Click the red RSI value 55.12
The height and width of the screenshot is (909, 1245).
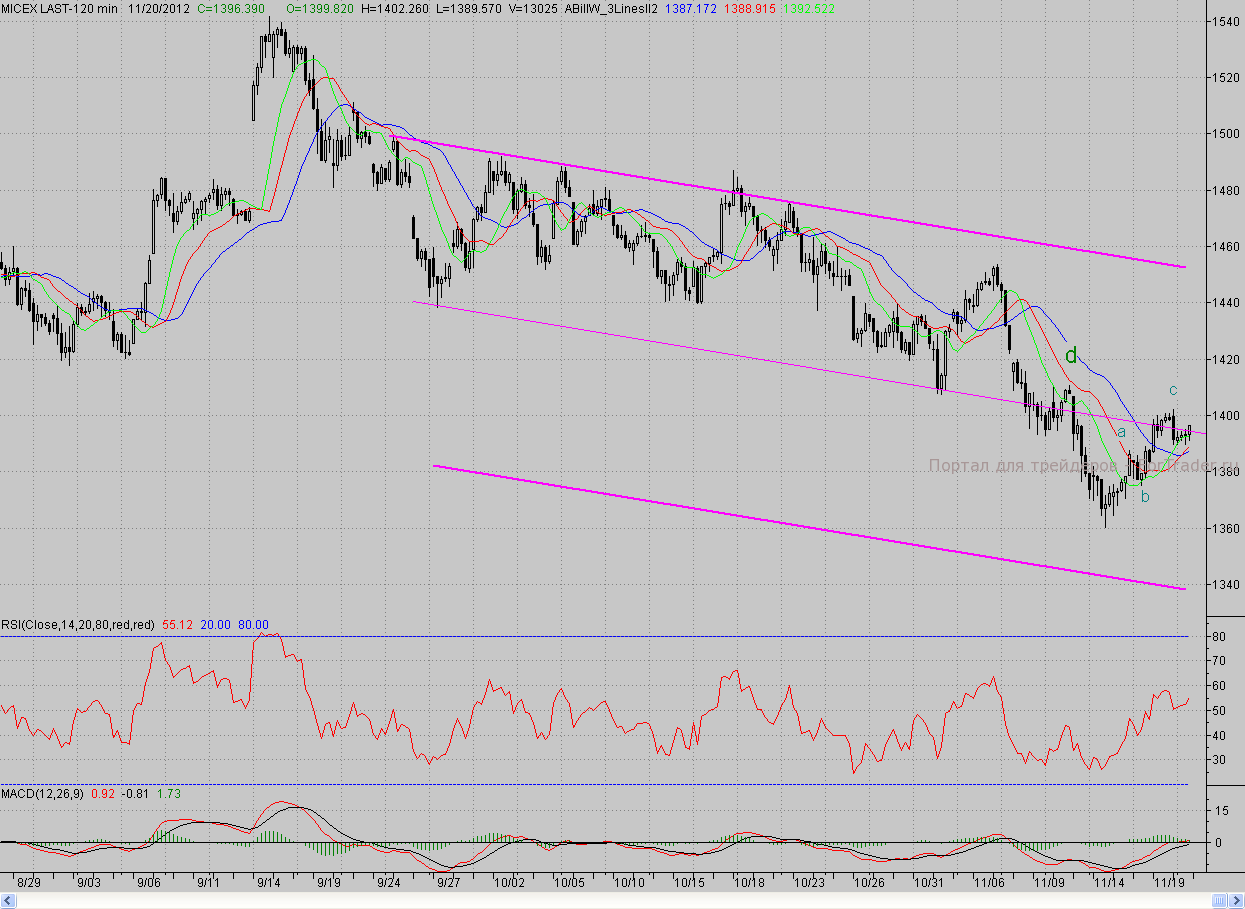point(177,625)
